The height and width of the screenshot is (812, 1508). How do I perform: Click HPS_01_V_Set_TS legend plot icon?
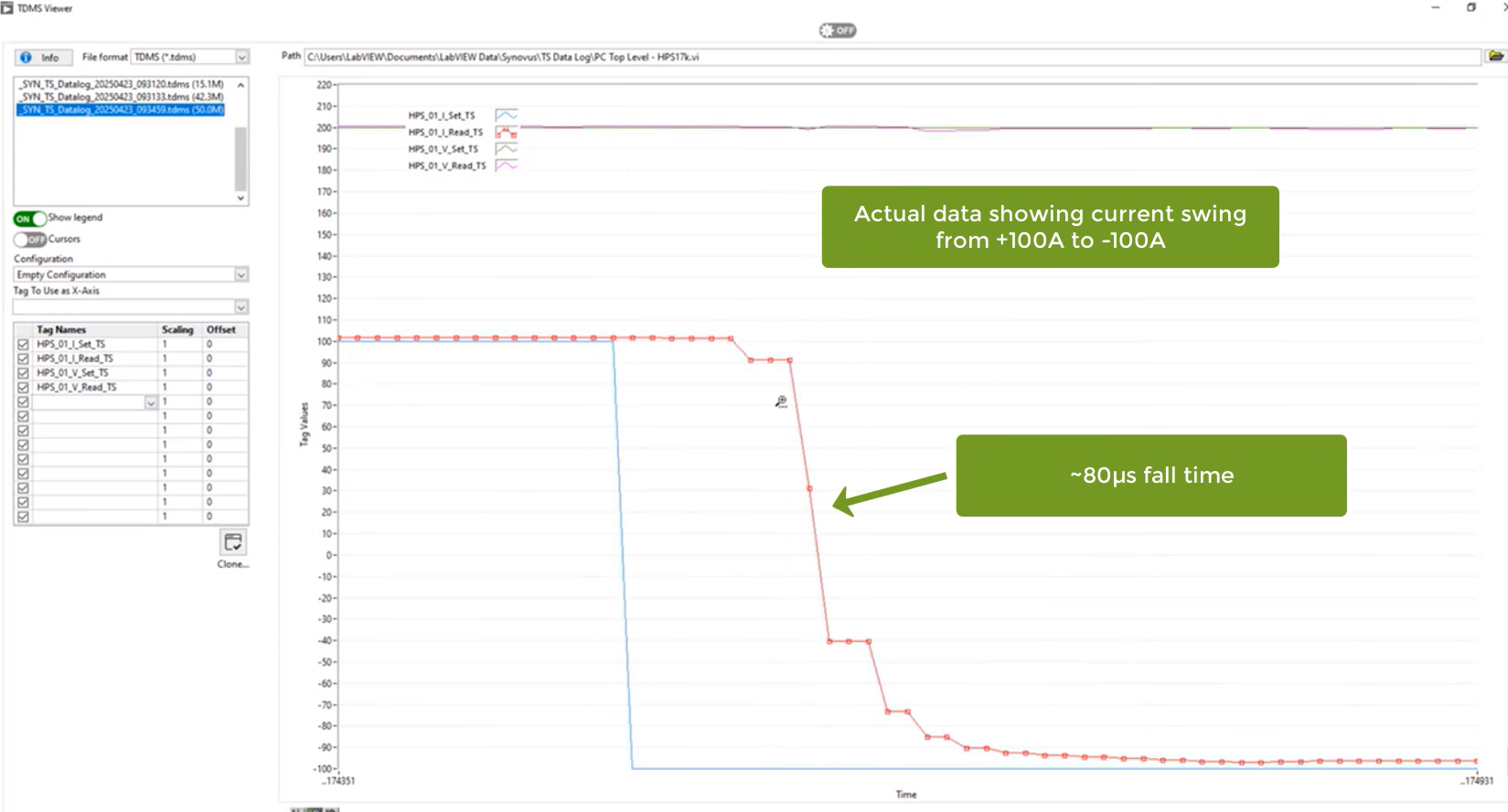[x=507, y=148]
